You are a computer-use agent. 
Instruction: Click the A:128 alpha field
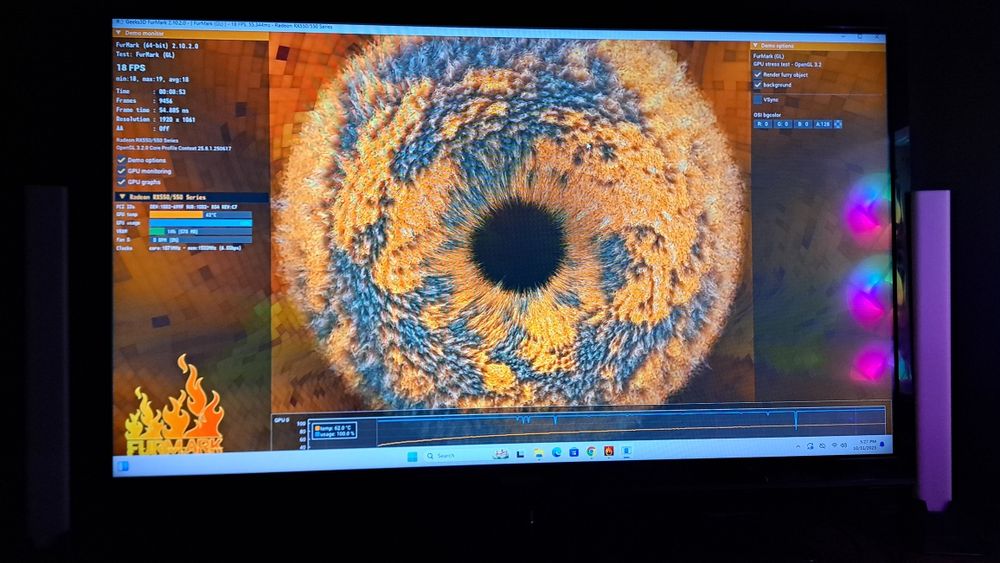click(x=823, y=124)
